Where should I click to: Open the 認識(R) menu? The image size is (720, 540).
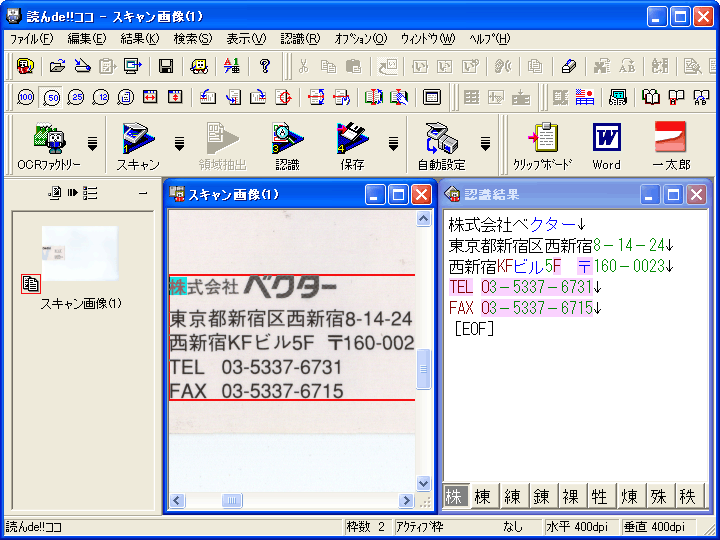coord(300,39)
